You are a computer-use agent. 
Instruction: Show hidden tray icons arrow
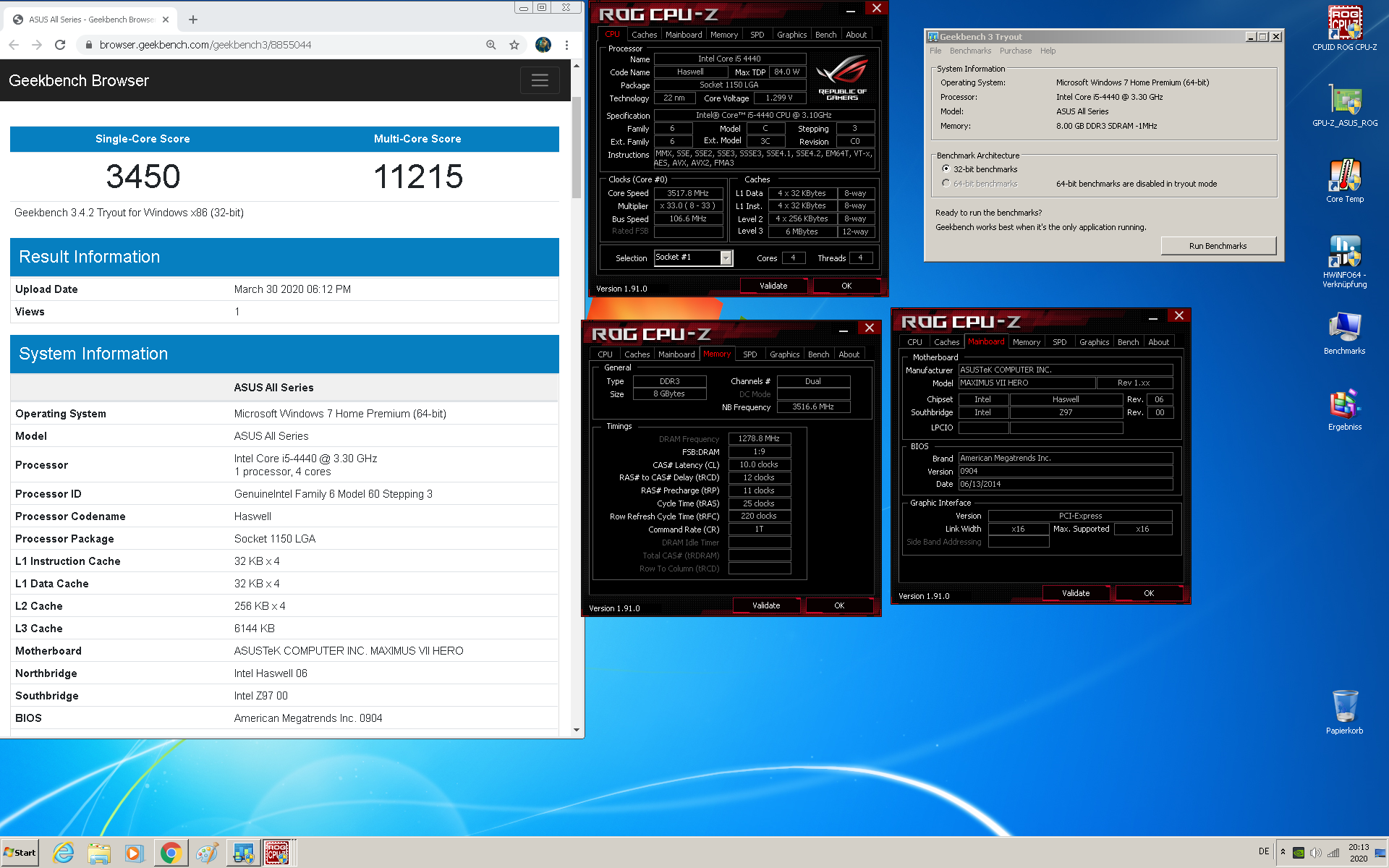coord(1283,852)
